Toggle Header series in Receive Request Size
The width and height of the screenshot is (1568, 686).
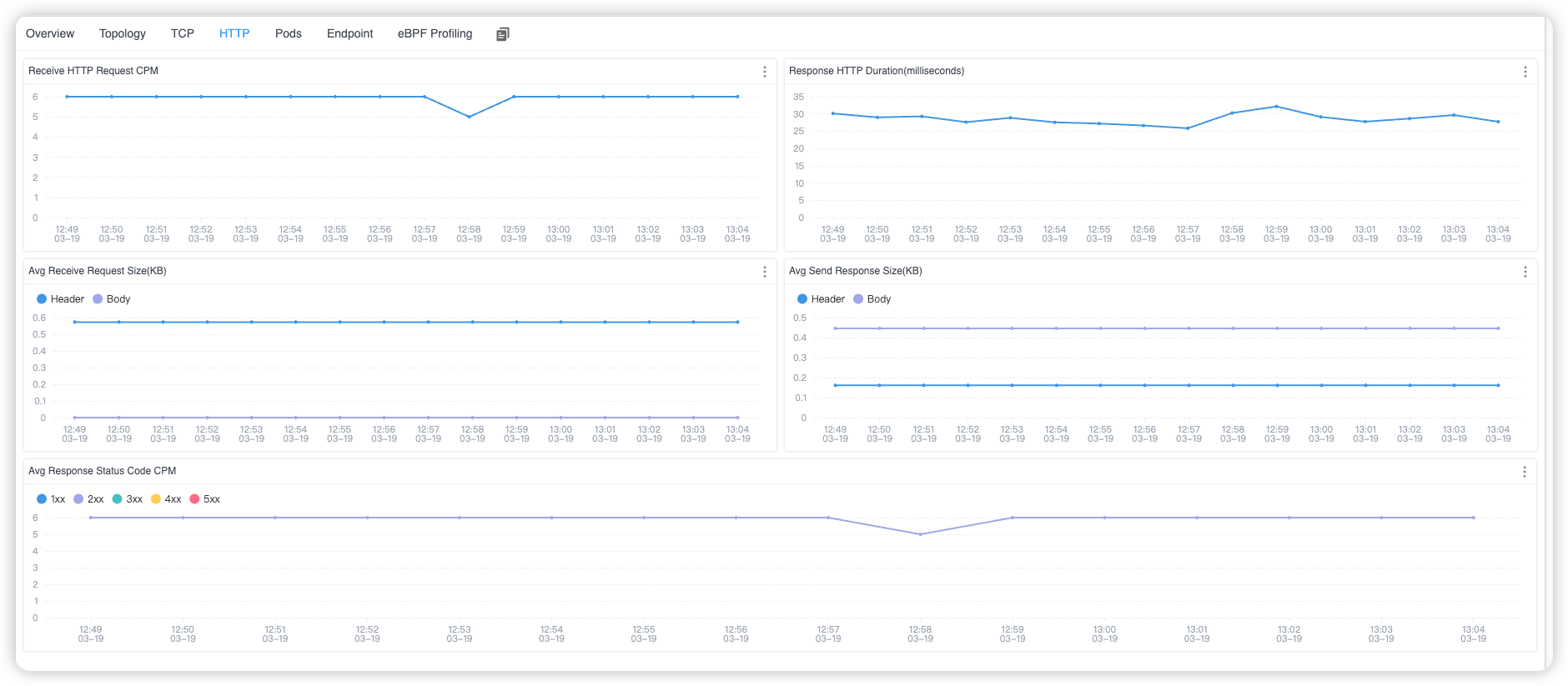tap(60, 299)
